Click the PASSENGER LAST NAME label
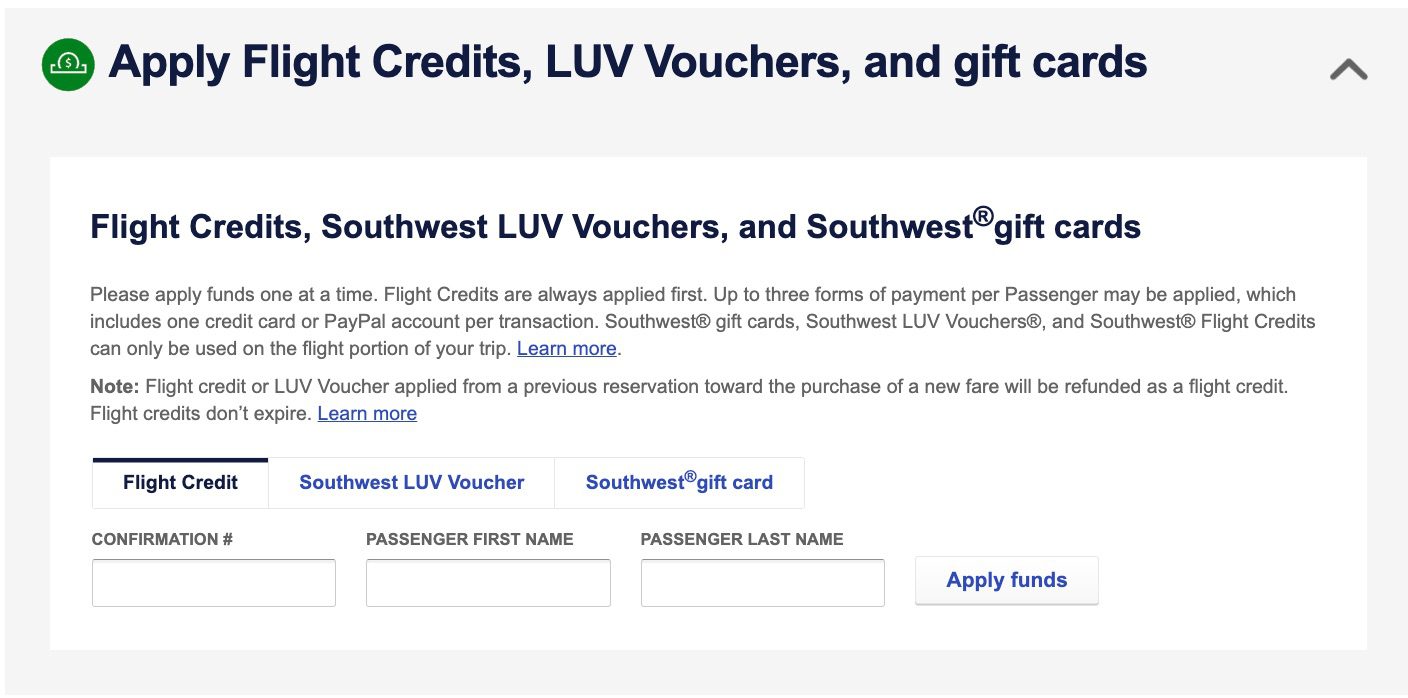The image size is (1408, 698). coord(742,539)
